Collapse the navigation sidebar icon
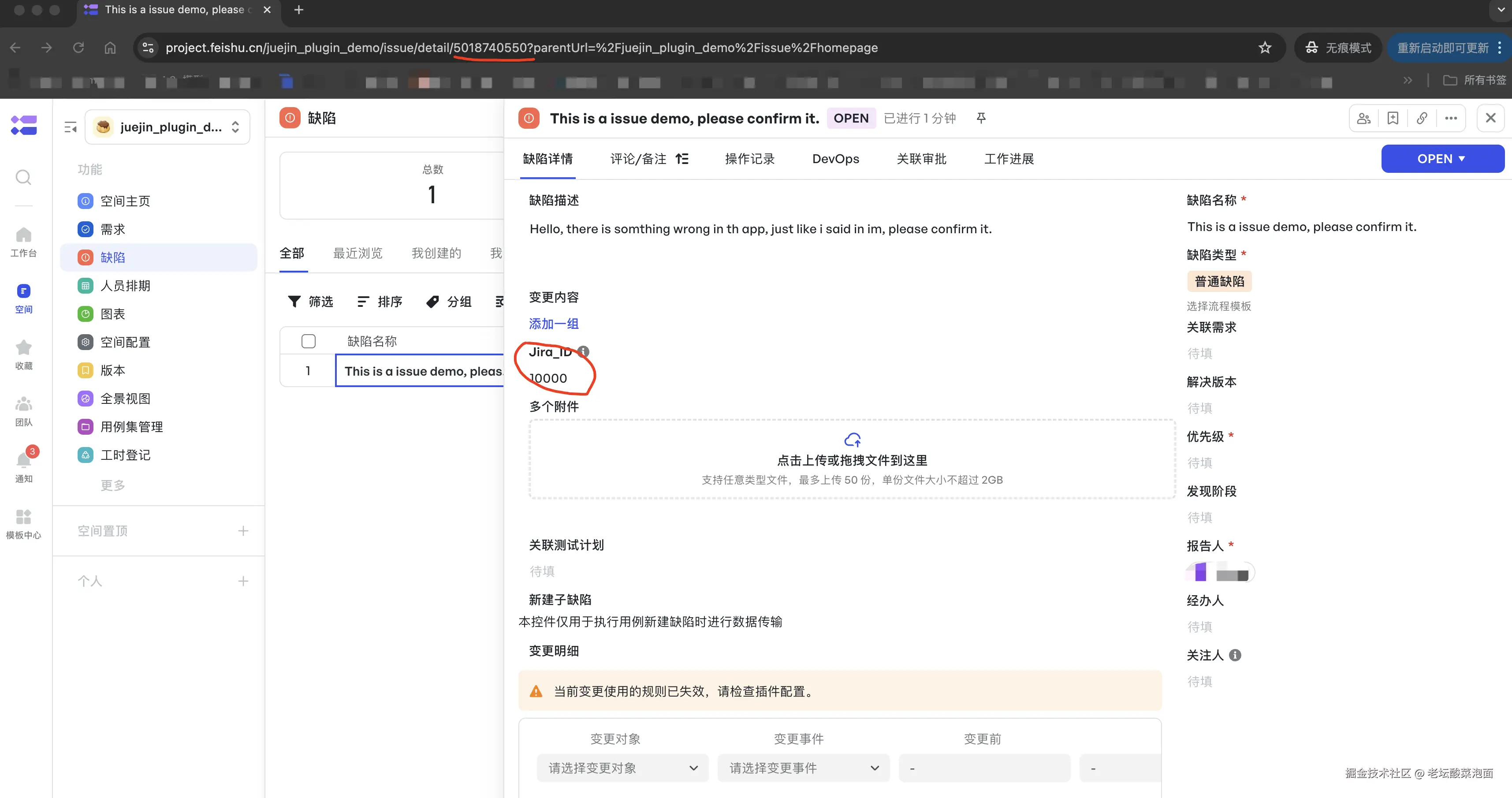 tap(71, 127)
